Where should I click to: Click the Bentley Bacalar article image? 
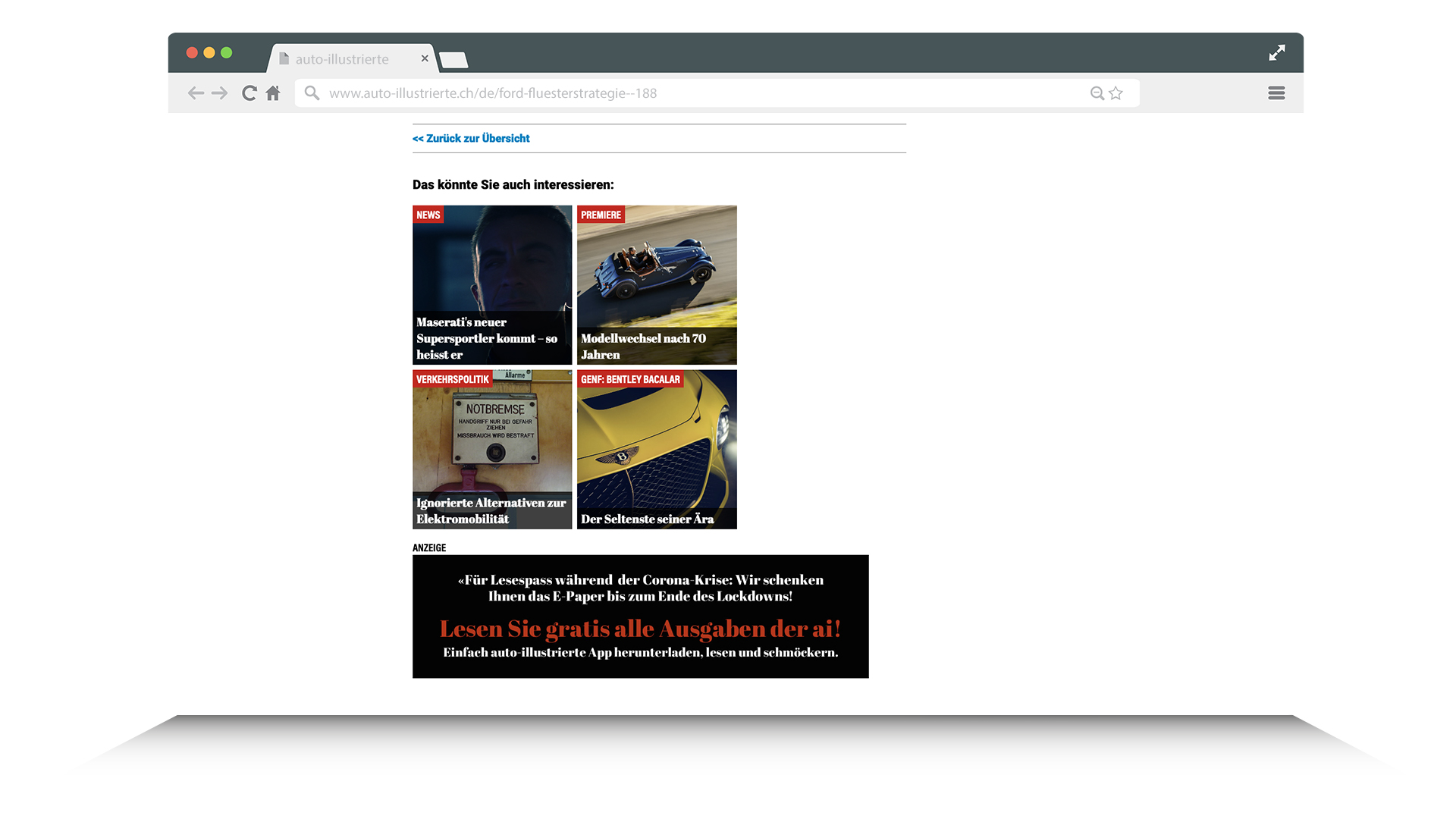[x=656, y=449]
